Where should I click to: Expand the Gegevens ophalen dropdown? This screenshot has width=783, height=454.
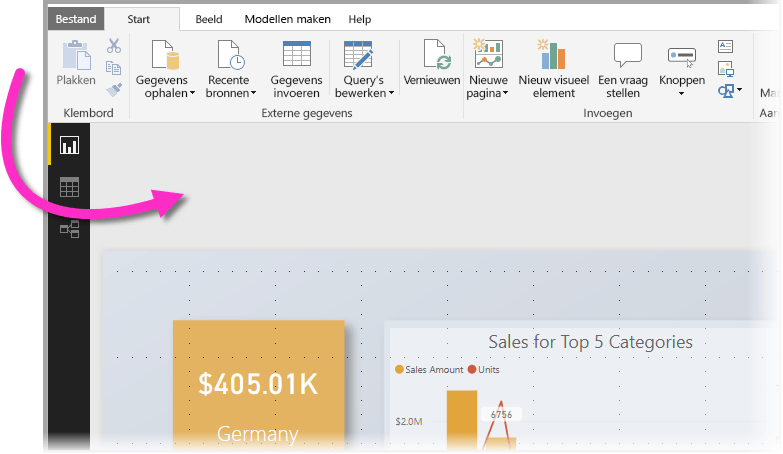(192, 93)
